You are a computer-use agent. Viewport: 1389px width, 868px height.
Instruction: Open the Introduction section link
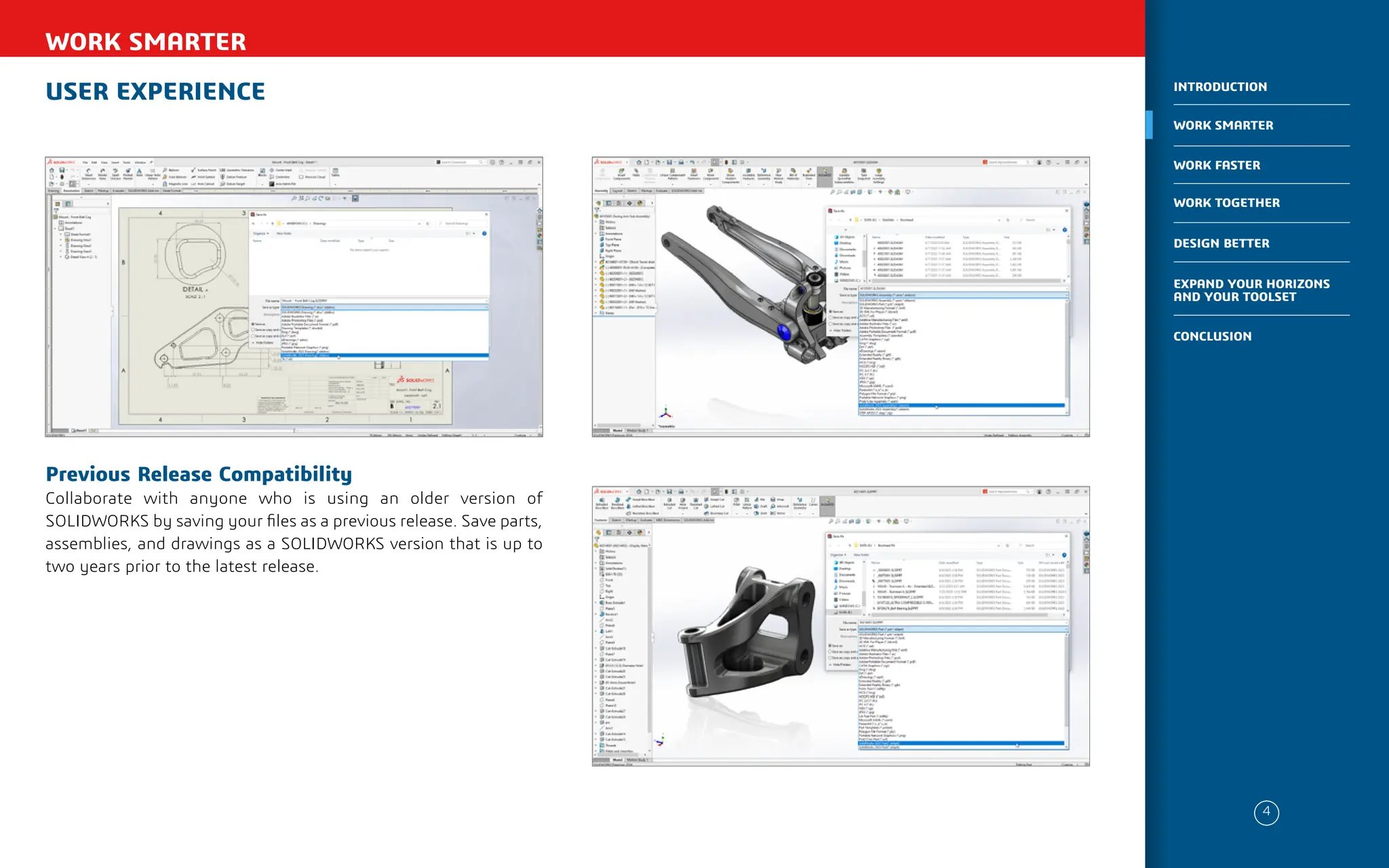(1219, 87)
